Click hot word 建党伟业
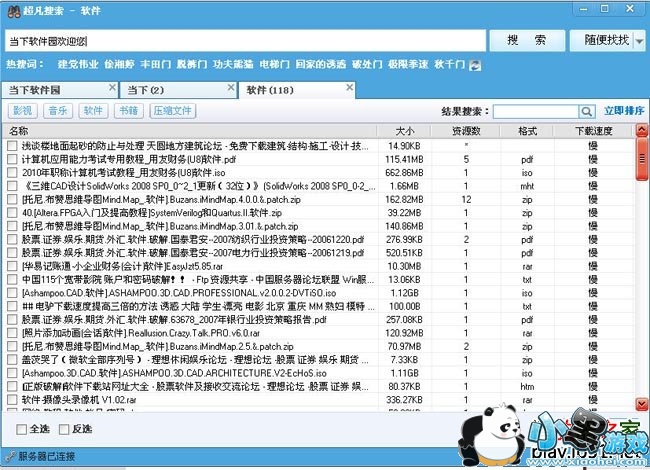Viewport: 650px width, 470px height. (78, 65)
